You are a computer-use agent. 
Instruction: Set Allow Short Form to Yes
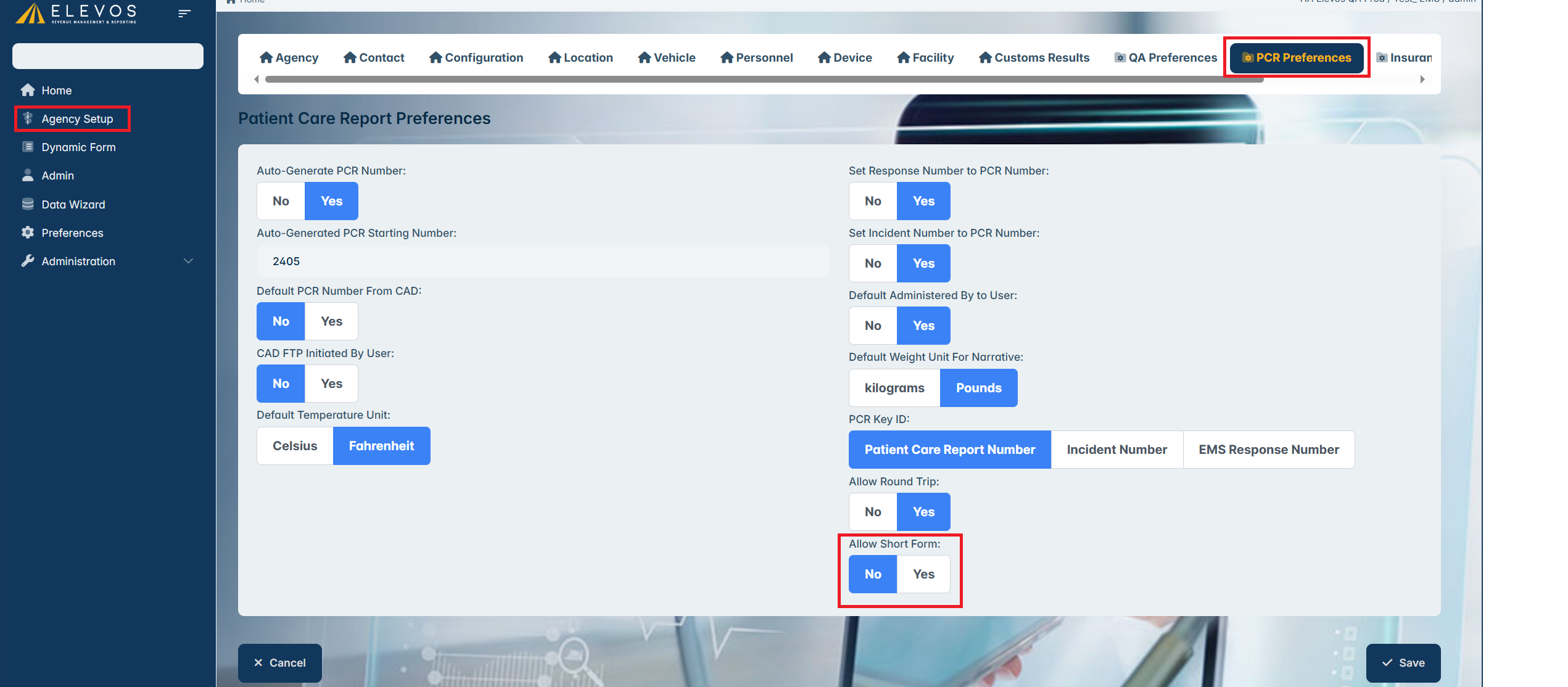point(923,574)
